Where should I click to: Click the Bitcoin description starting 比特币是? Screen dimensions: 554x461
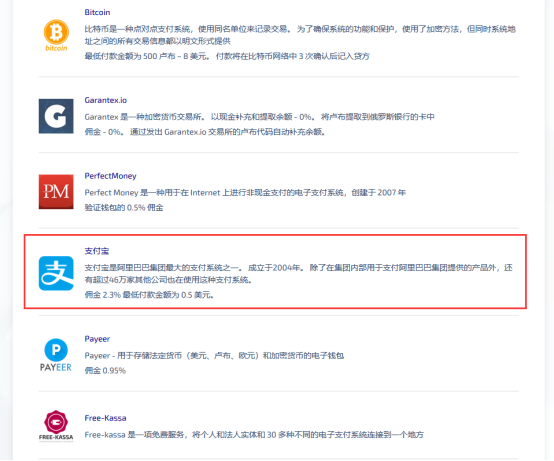tap(300, 35)
